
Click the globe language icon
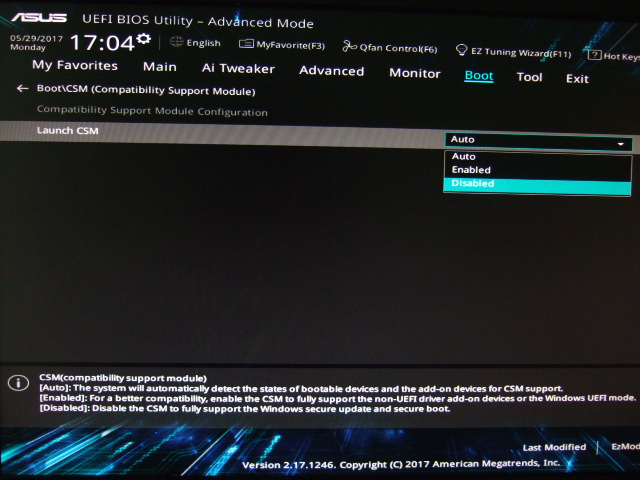pos(176,42)
